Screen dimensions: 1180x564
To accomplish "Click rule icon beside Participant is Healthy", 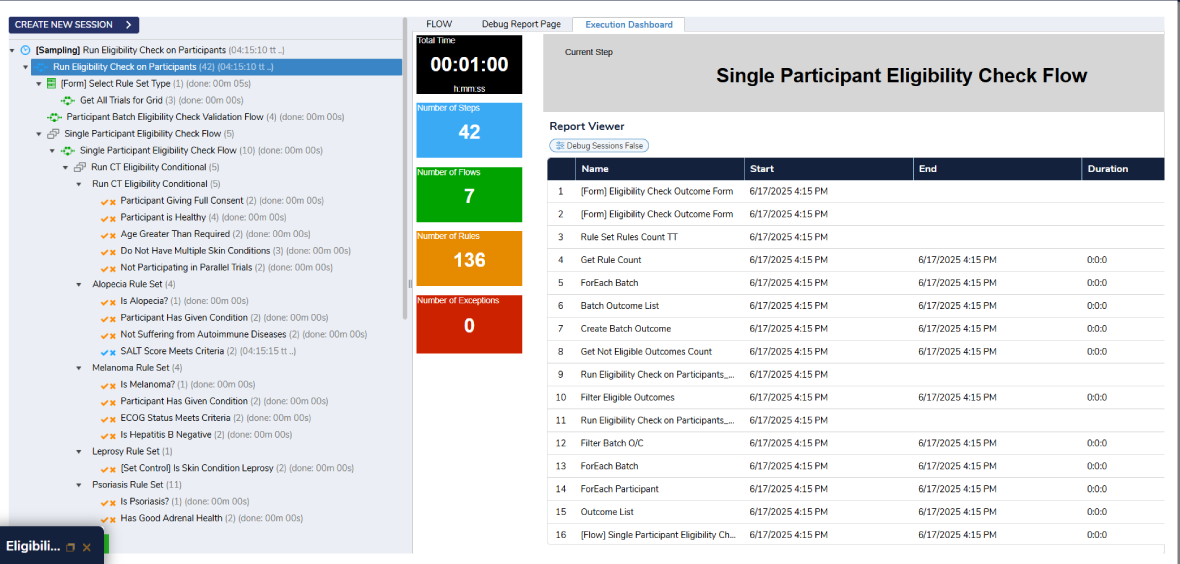I will pyautogui.click(x=108, y=218).
